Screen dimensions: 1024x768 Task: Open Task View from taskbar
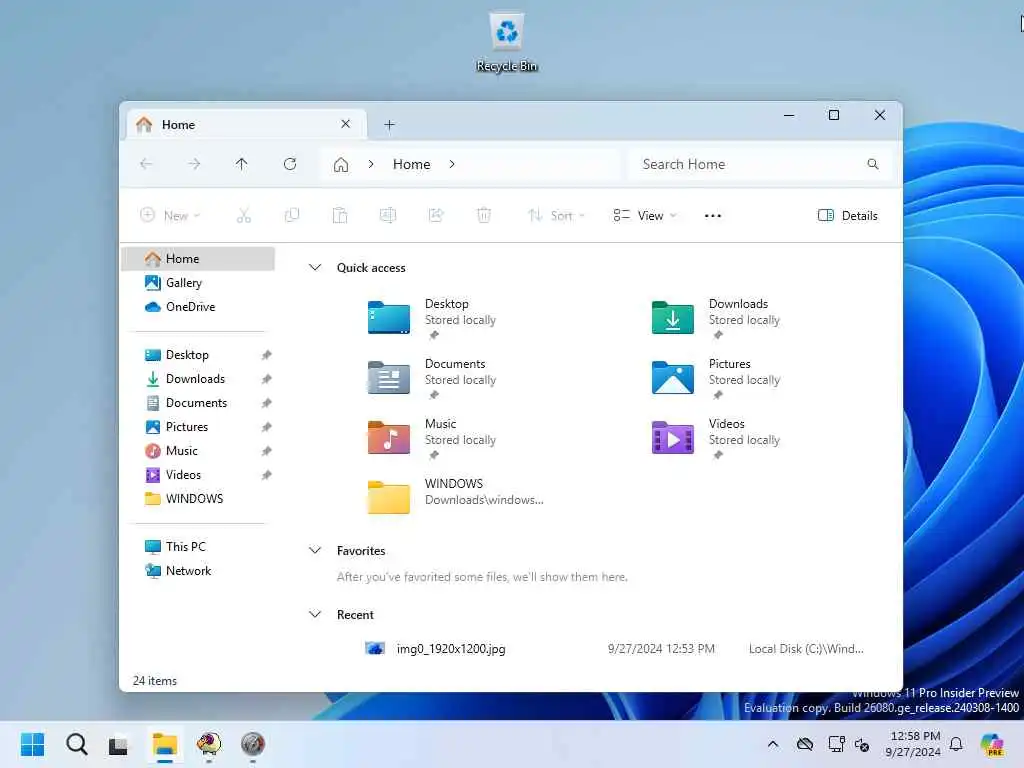coord(118,744)
